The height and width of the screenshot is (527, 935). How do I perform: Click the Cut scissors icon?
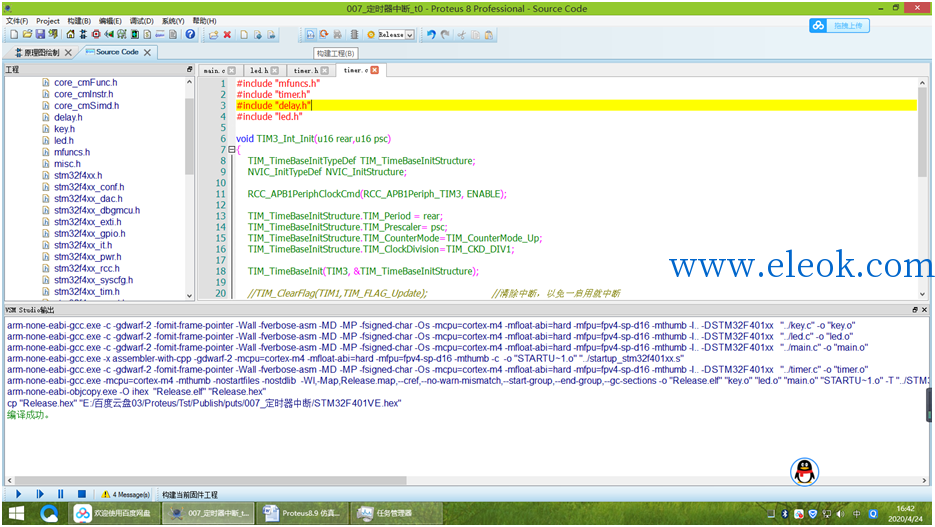click(x=462, y=35)
